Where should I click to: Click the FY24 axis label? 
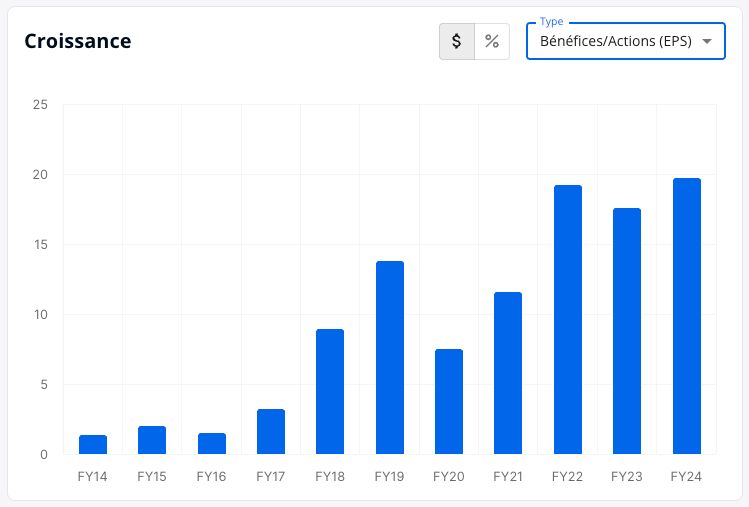point(686,476)
